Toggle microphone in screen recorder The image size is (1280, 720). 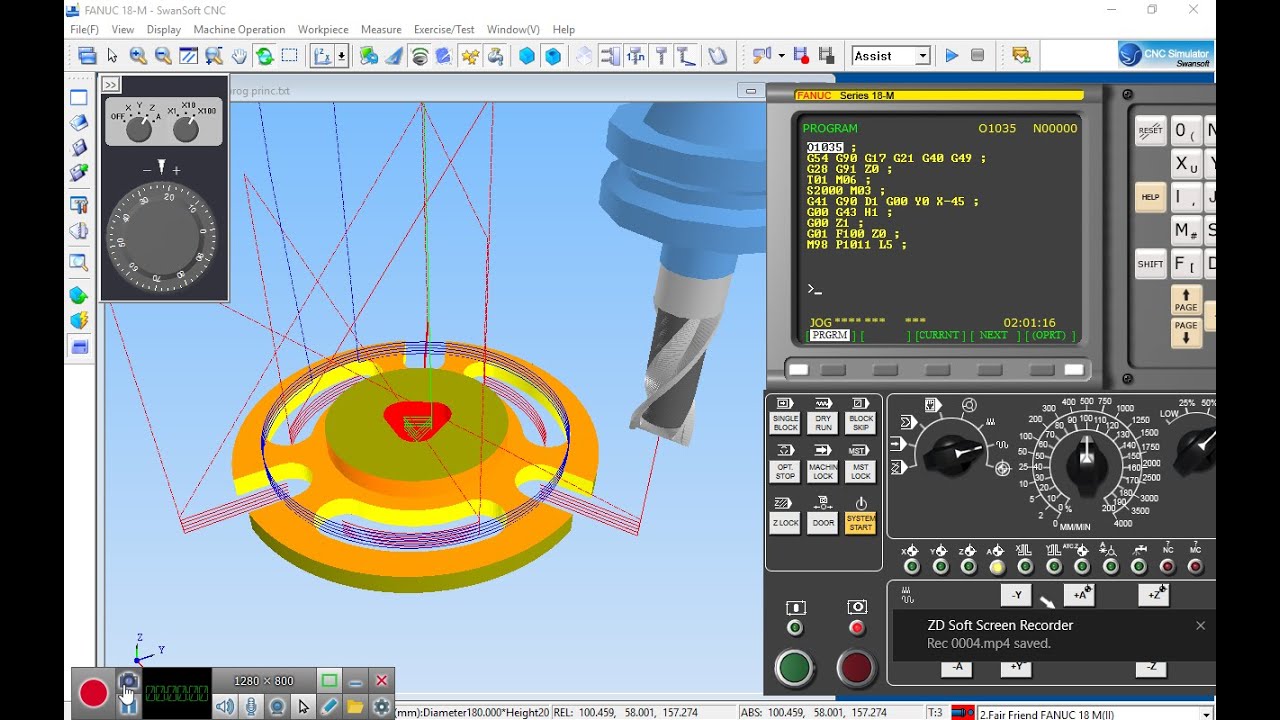click(251, 707)
